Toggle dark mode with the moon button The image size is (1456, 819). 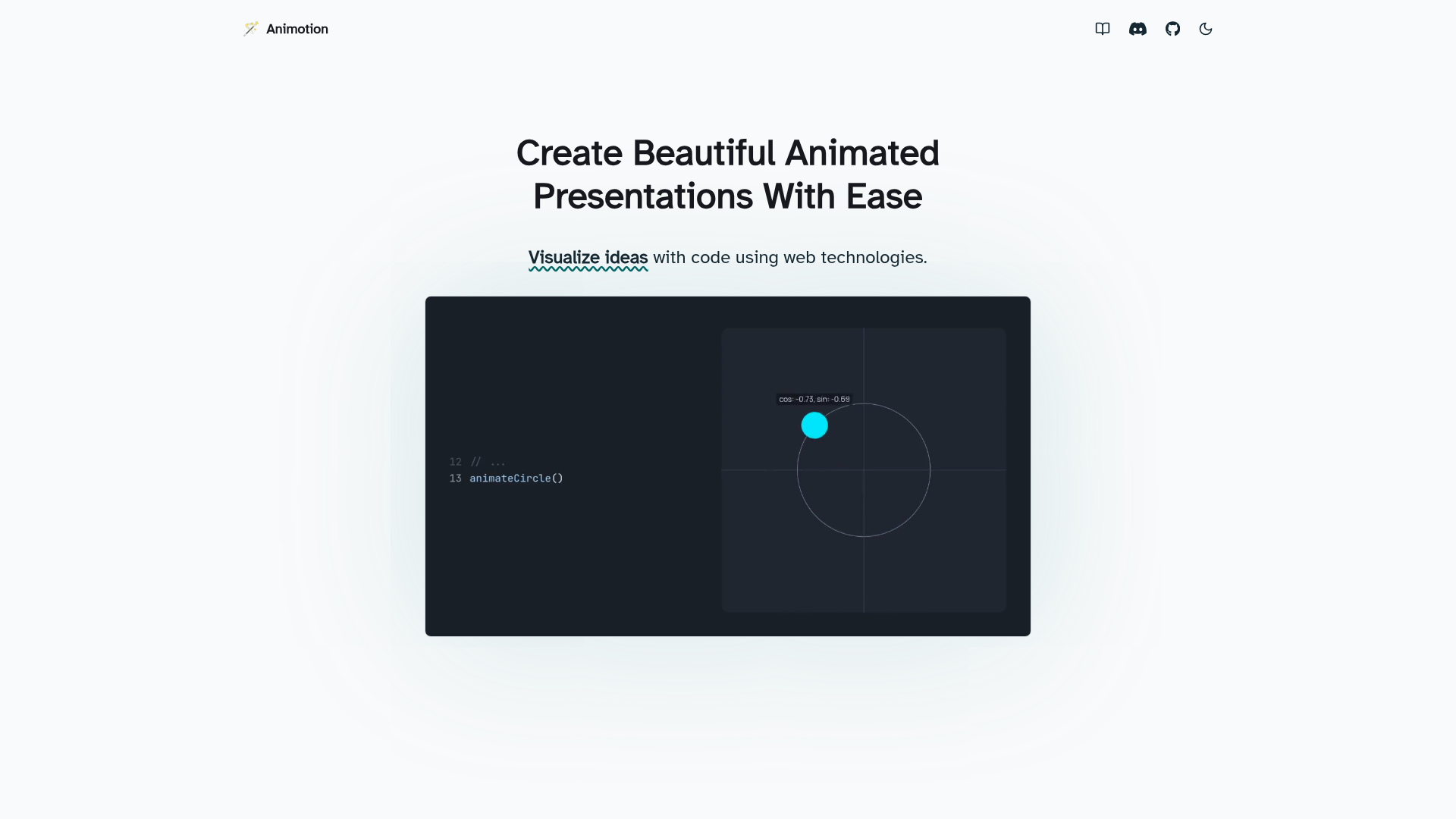pos(1206,29)
